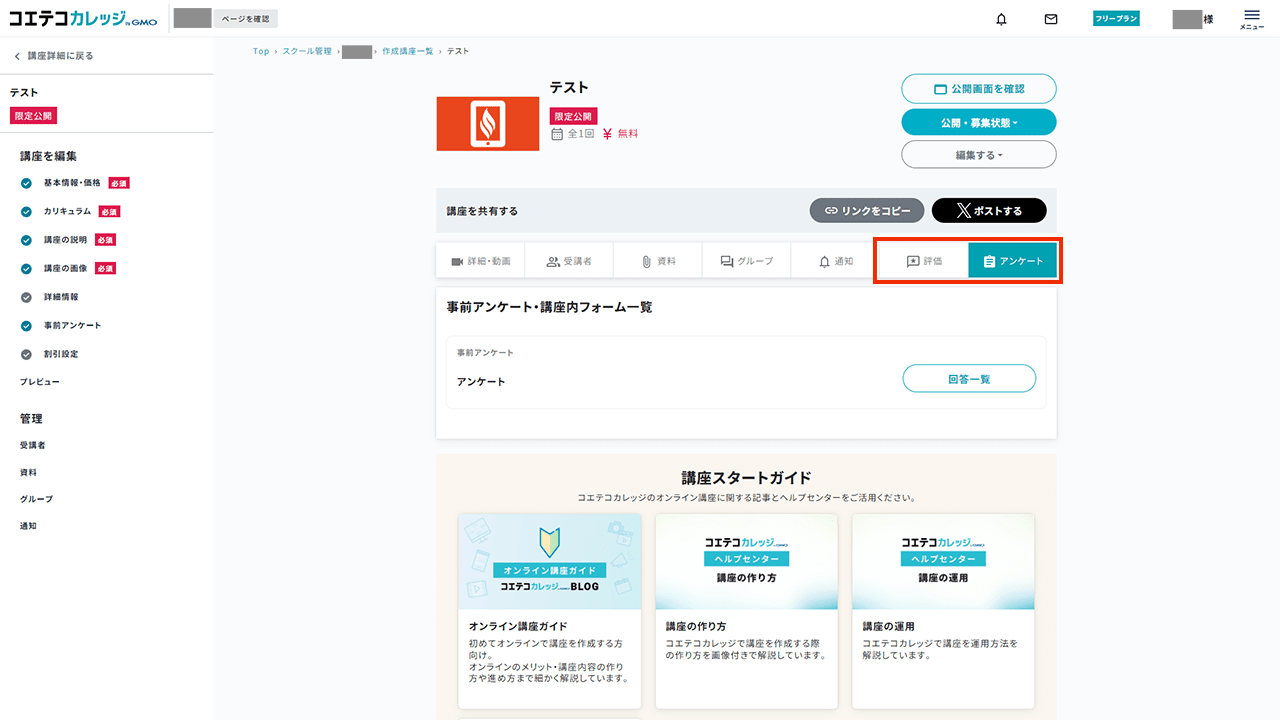Open the 公開画面を確認 preview link

pyautogui.click(x=978, y=88)
